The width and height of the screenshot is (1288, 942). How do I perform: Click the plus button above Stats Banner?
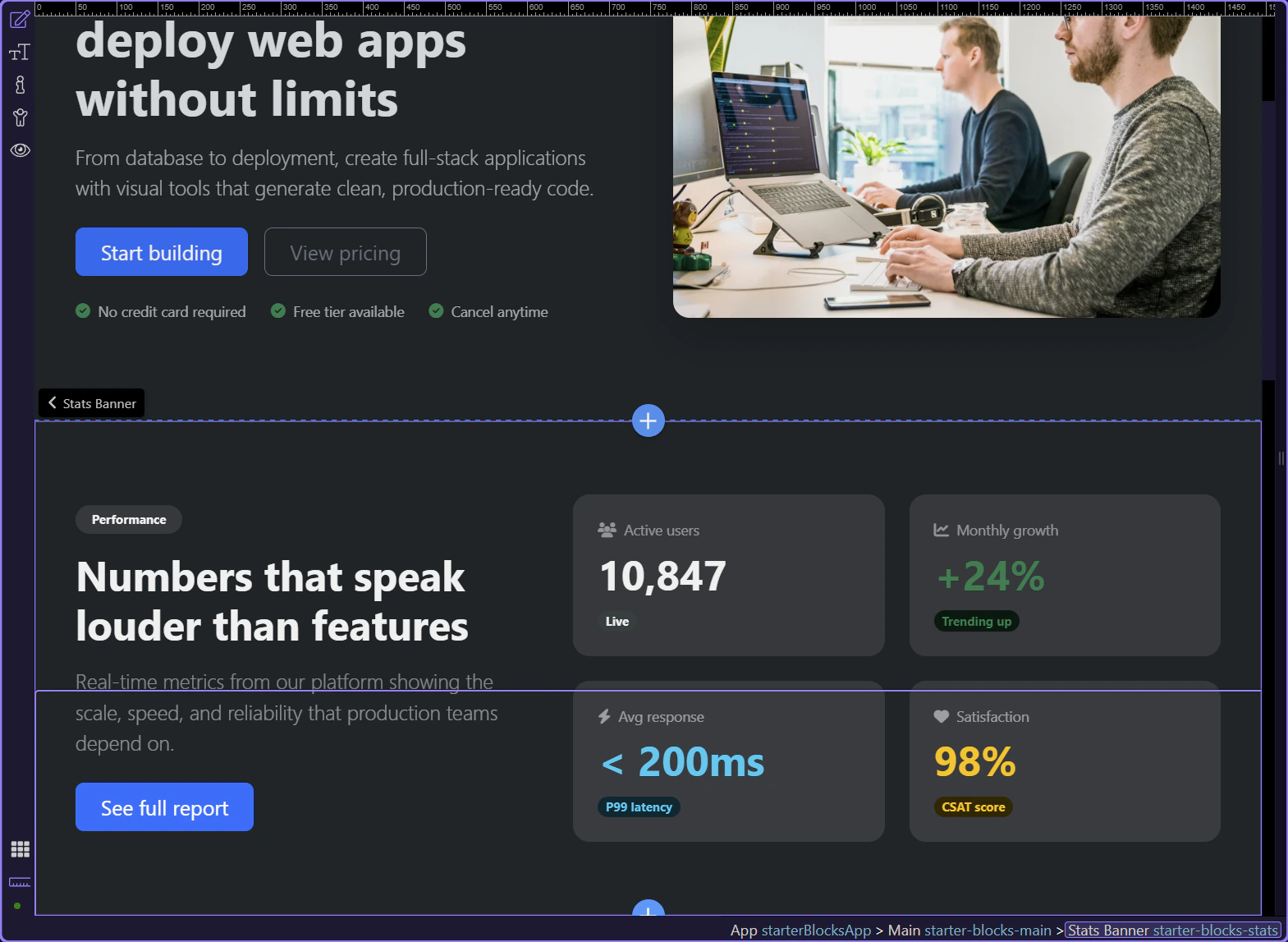[x=648, y=421]
